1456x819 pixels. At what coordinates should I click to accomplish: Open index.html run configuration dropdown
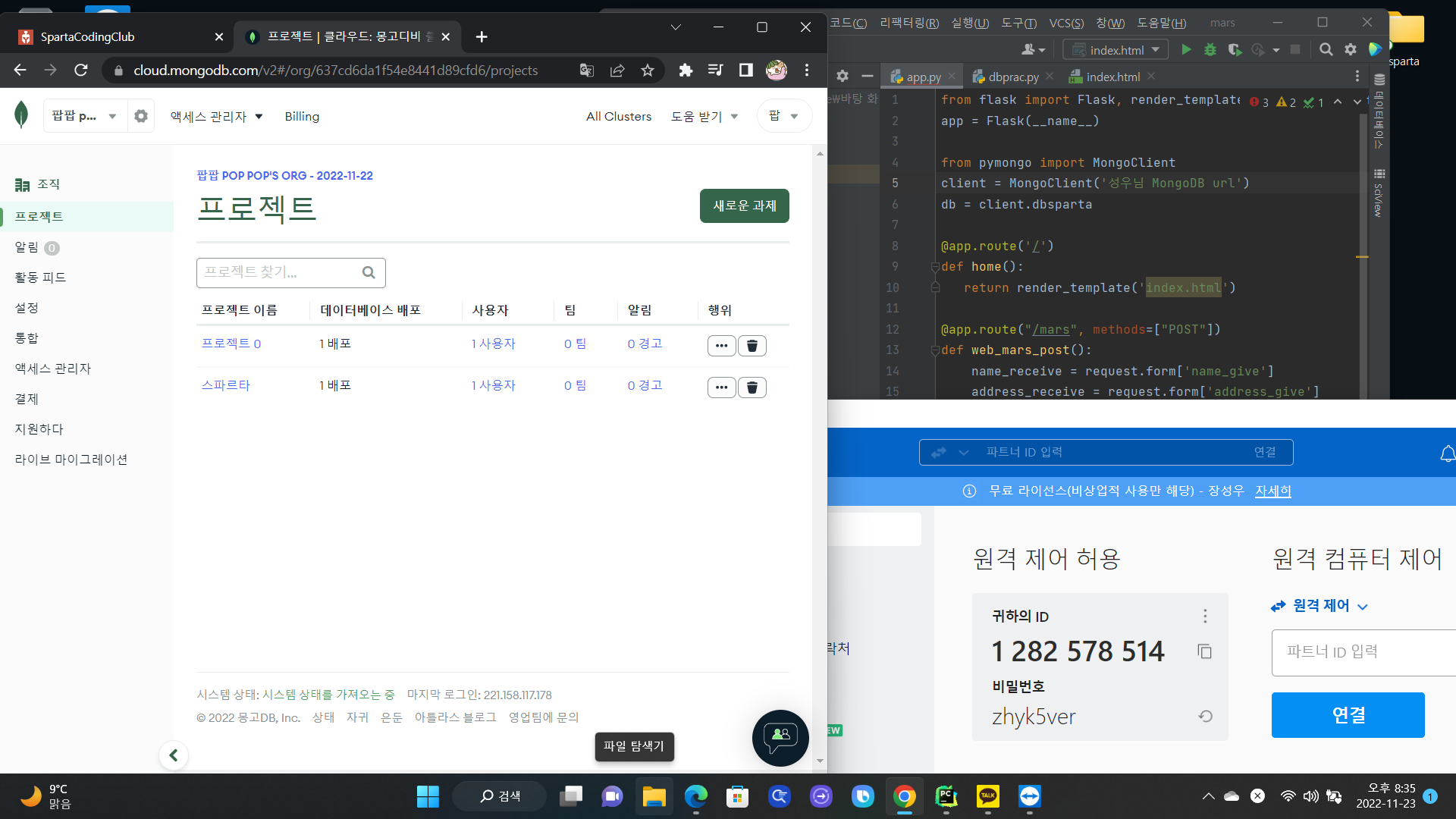pyautogui.click(x=1116, y=50)
